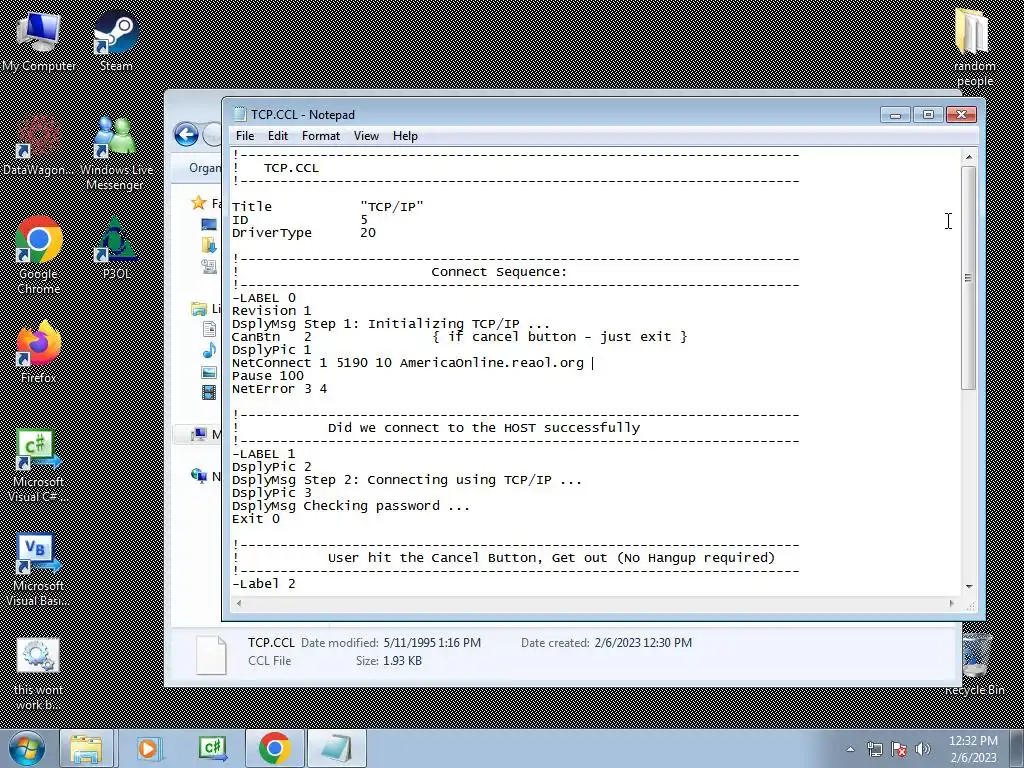Click the Organize button in Explorer
Viewport: 1024px width, 768px height.
[204, 168]
